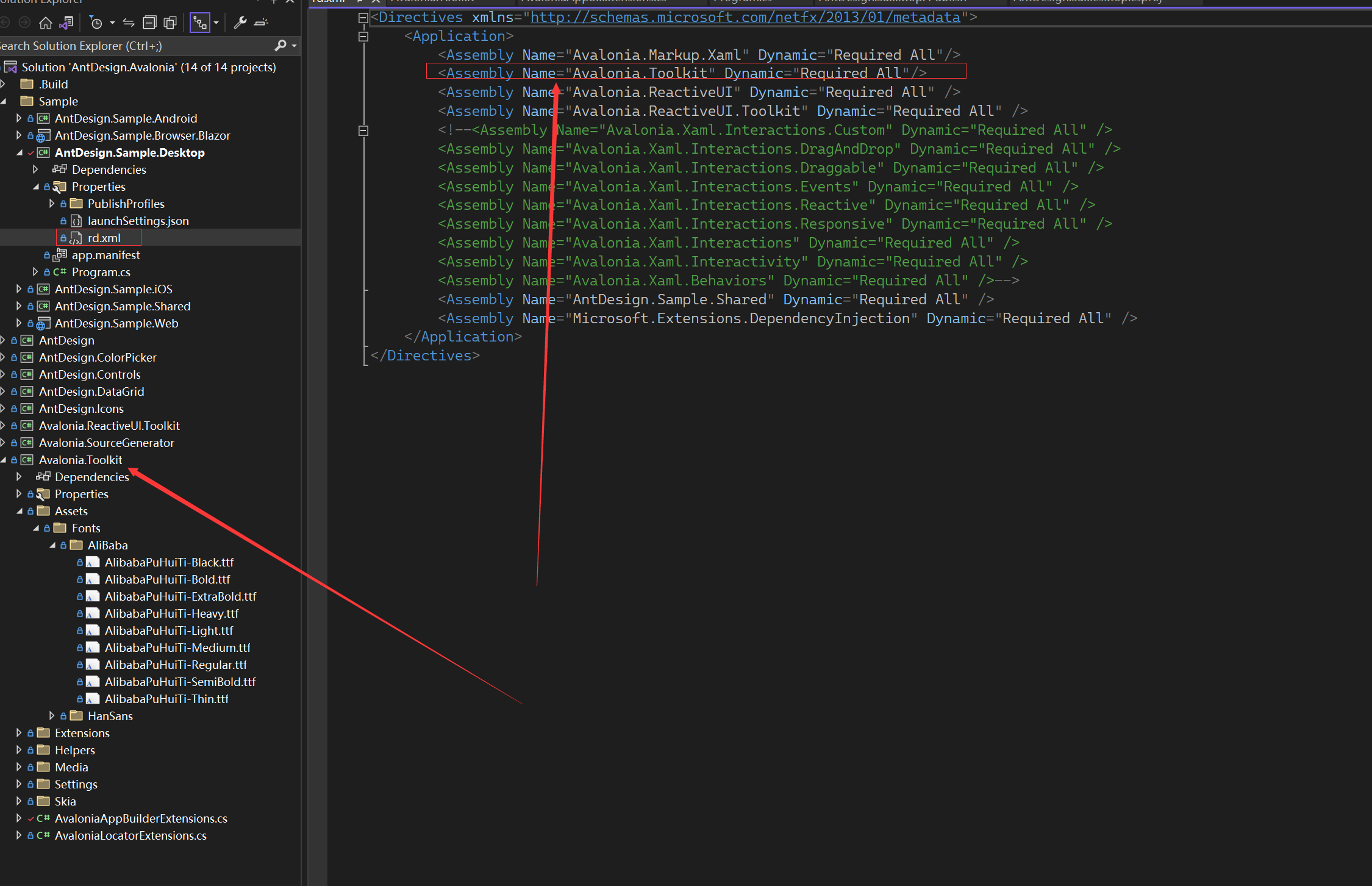Collapse the Application element in the XML editor
This screenshot has width=1372, height=886.
pyautogui.click(x=363, y=36)
